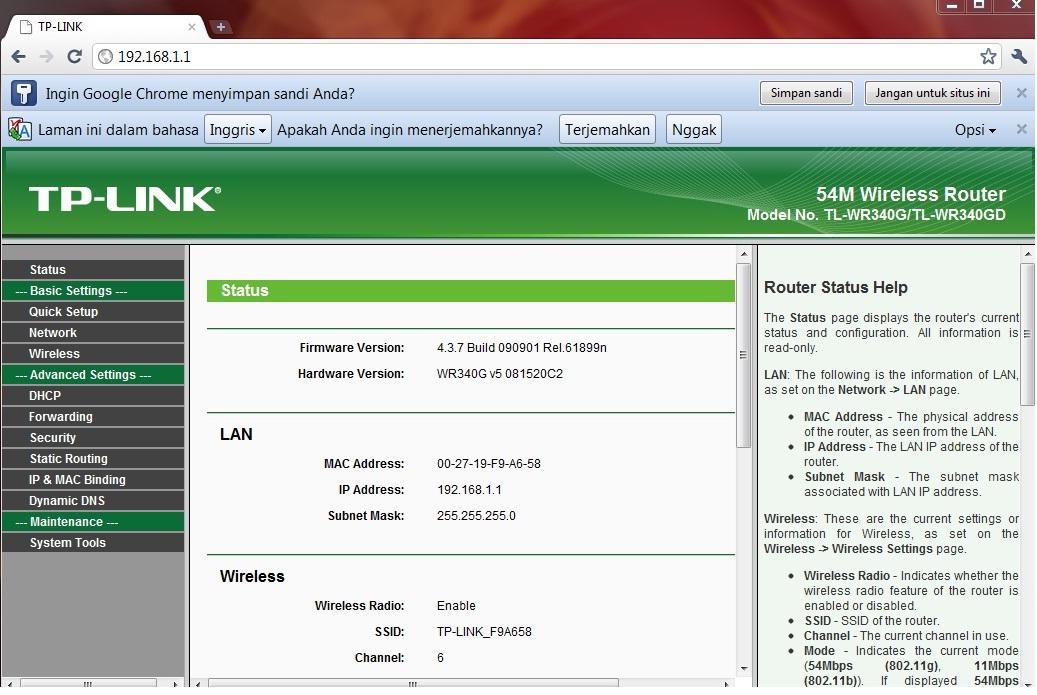
Task: Click the Router Status Help heading
Action: click(835, 288)
